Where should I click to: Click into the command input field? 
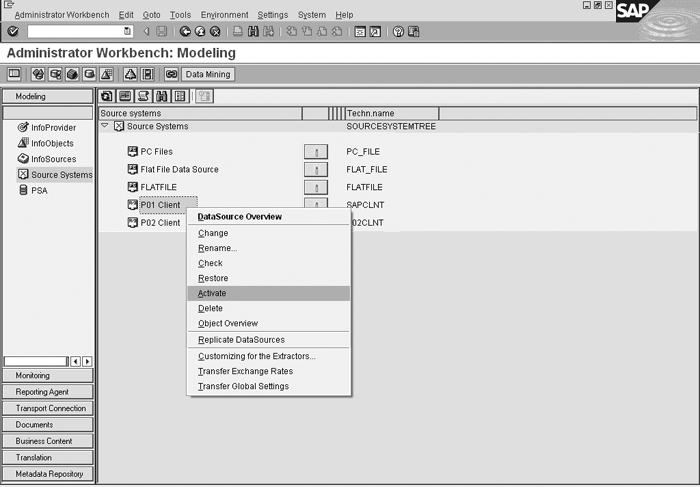(76, 31)
